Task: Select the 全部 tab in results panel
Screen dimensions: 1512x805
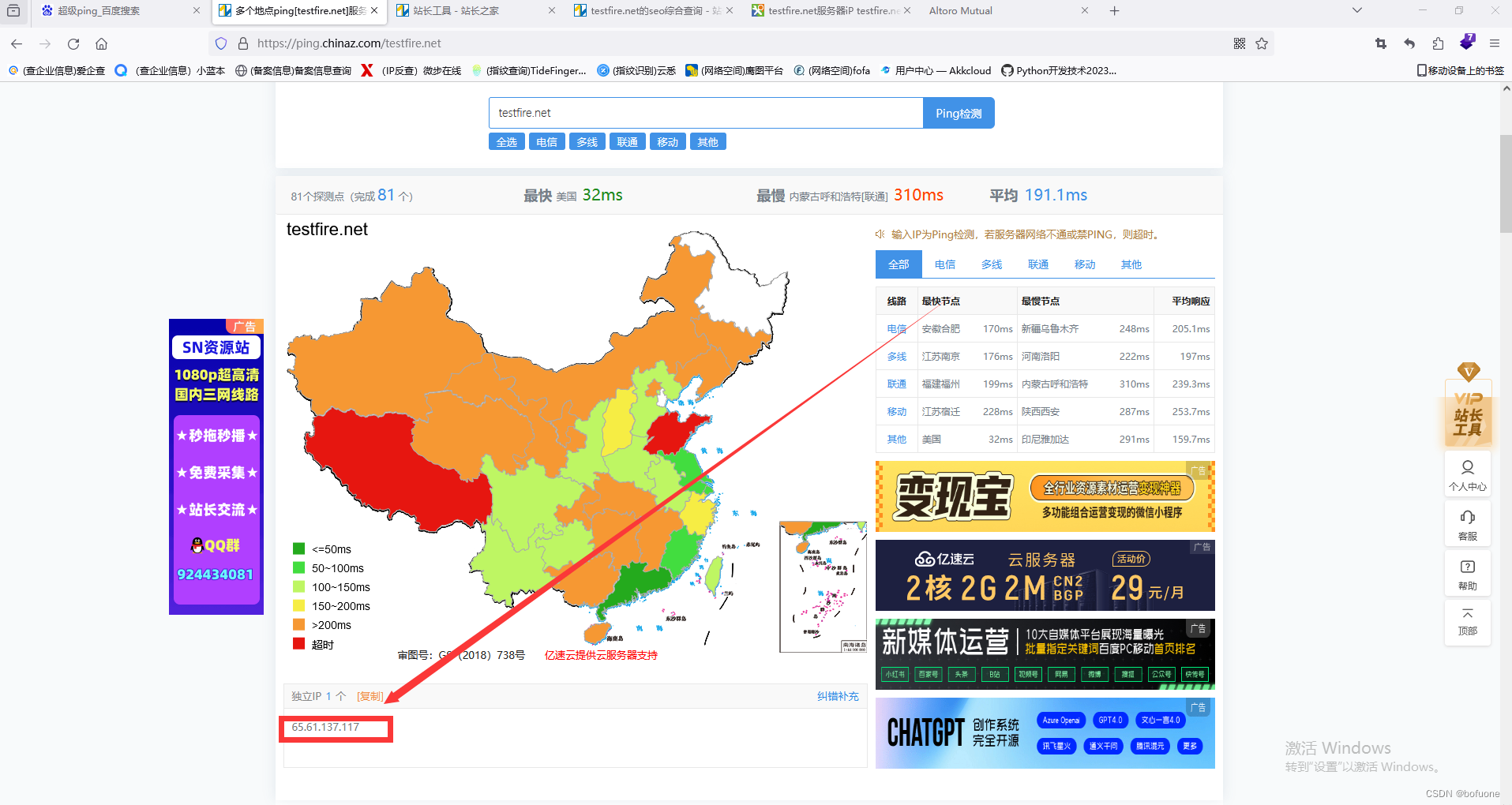Action: 899,264
